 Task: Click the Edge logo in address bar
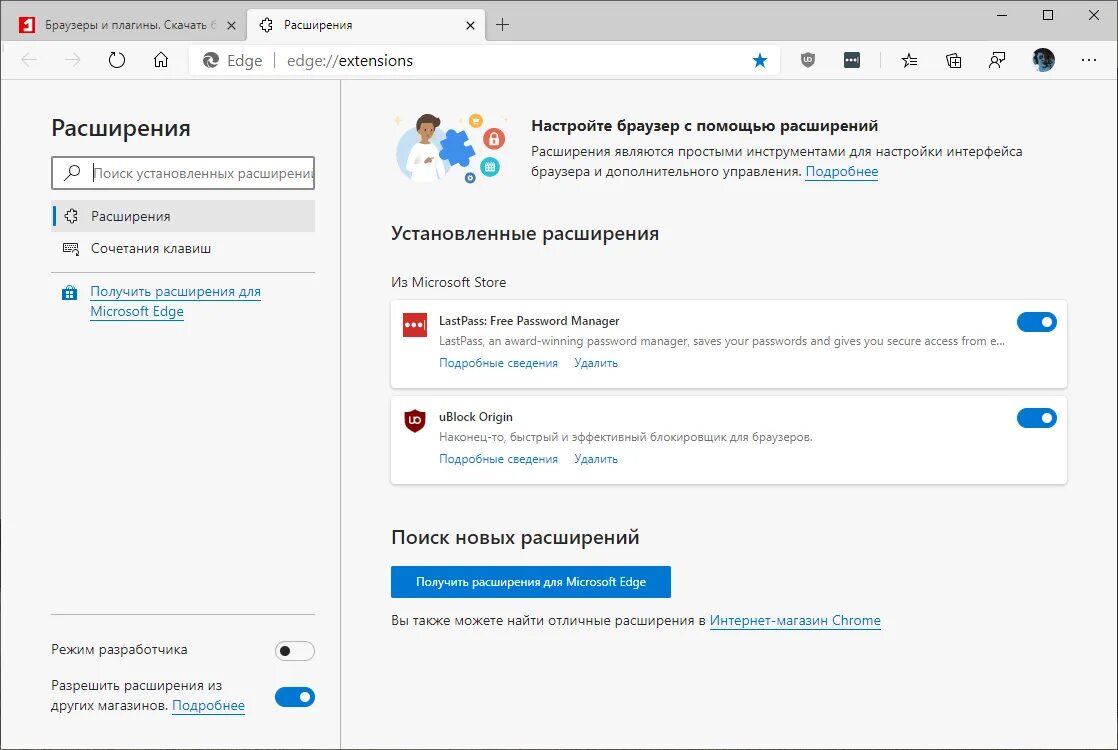pos(211,61)
